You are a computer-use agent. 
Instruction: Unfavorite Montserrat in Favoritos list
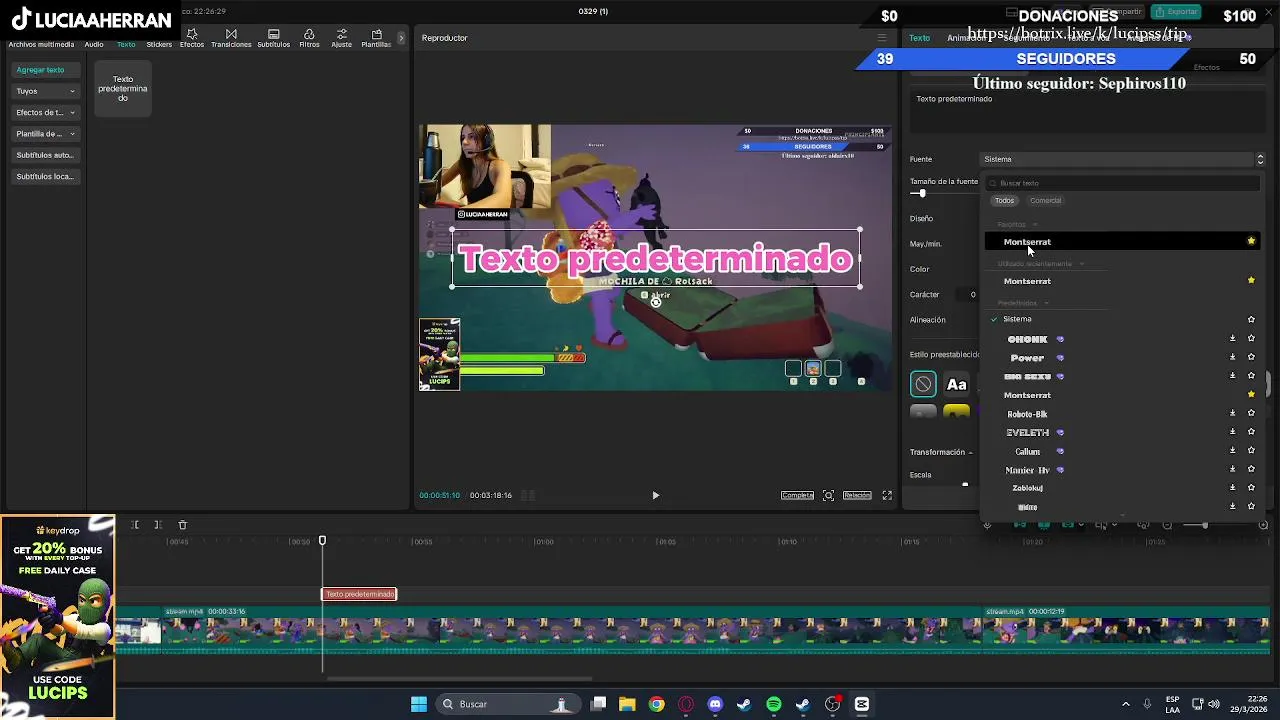click(x=1251, y=241)
